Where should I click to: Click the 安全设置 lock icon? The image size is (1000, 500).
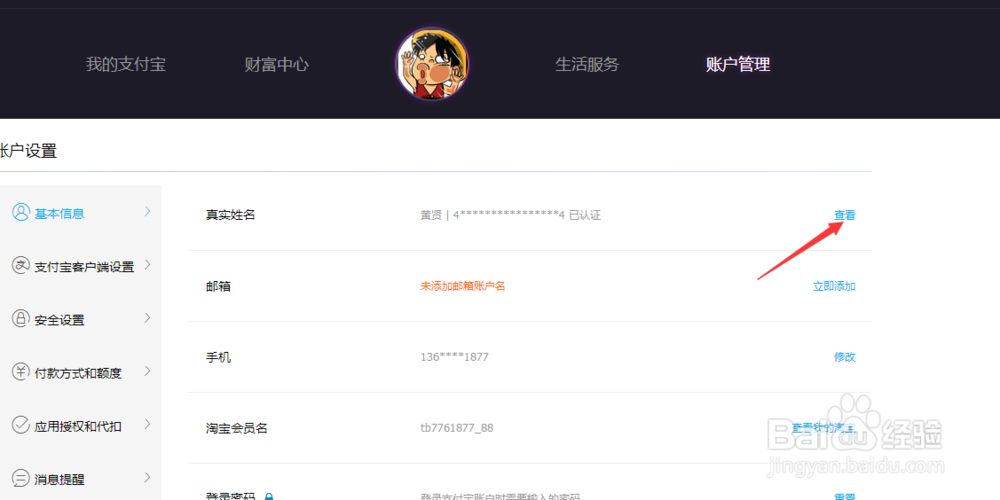point(21,318)
